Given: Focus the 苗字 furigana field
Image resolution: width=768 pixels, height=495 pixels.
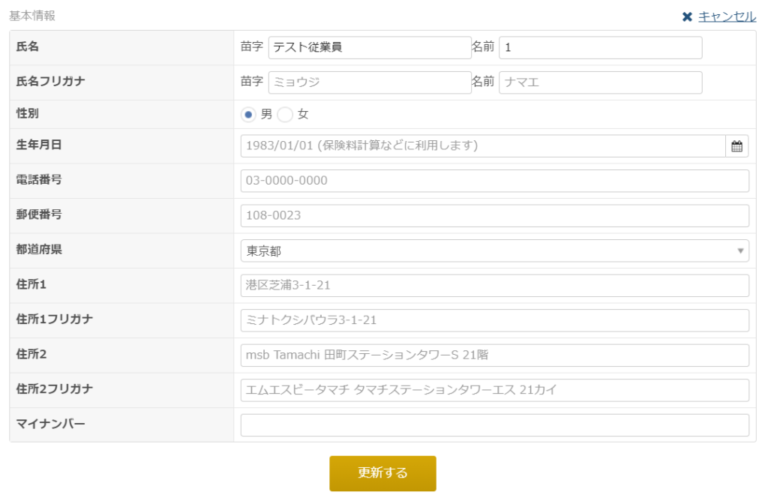Looking at the screenshot, I should [368, 82].
